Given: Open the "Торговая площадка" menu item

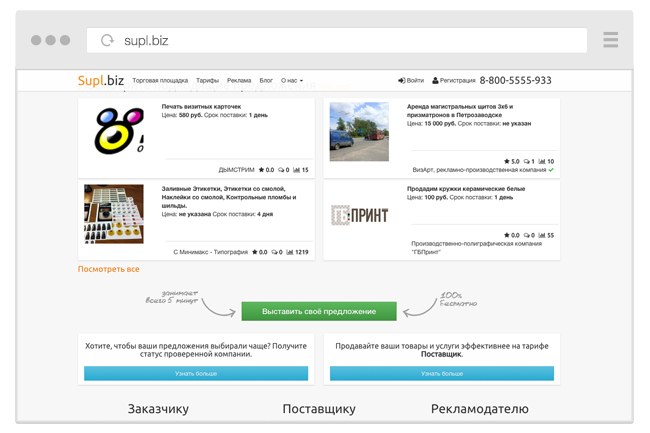Looking at the screenshot, I should point(160,80).
